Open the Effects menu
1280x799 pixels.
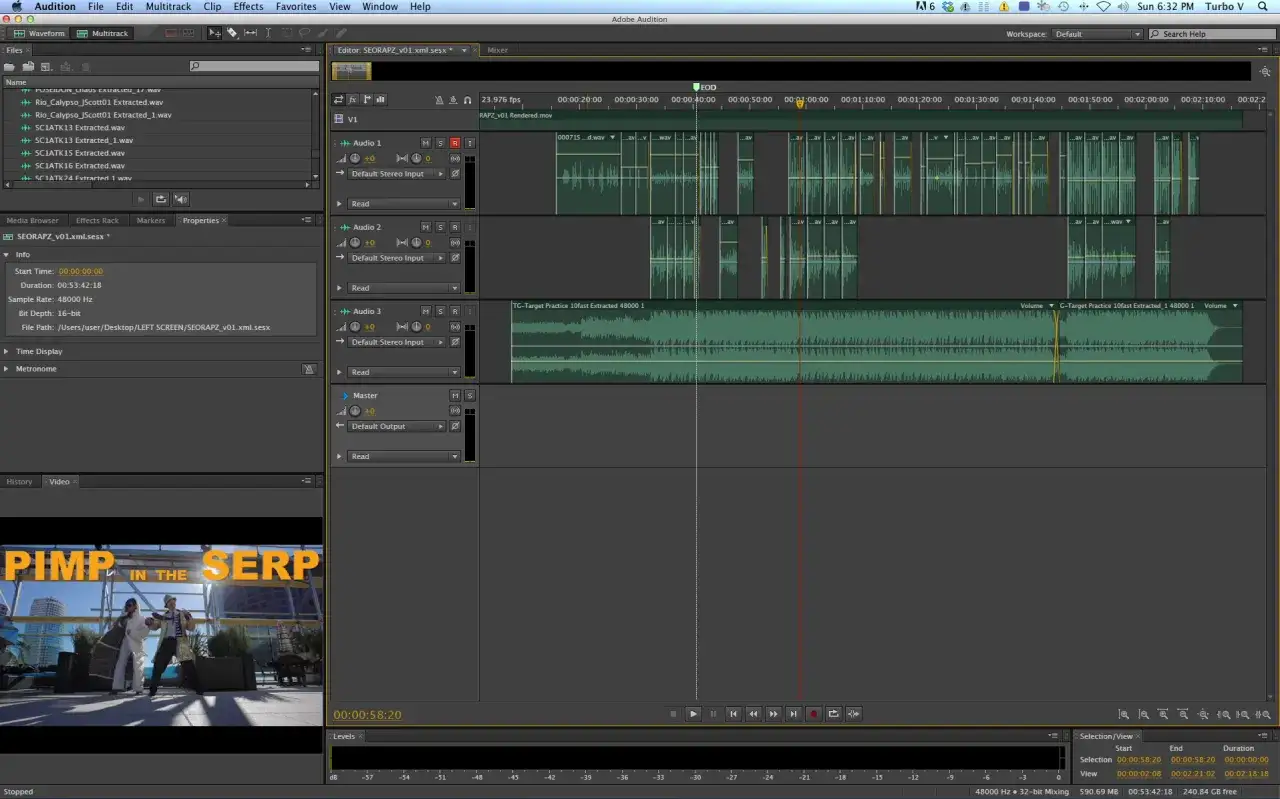click(x=248, y=6)
